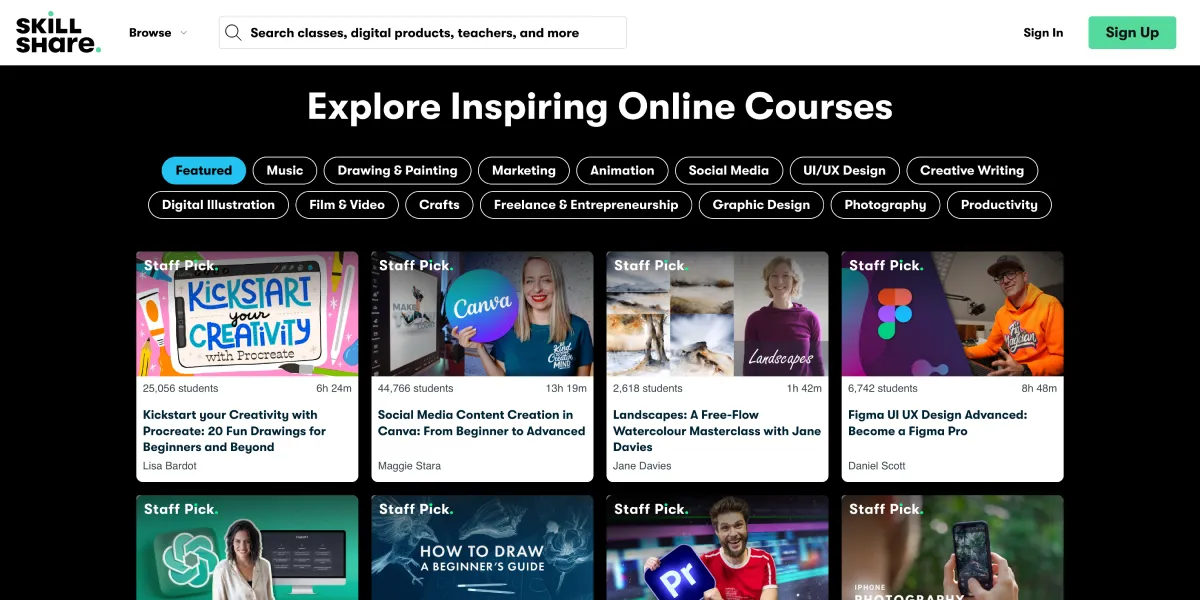The image size is (1200, 600).
Task: Open the Figma course thumbnail
Action: coord(952,314)
